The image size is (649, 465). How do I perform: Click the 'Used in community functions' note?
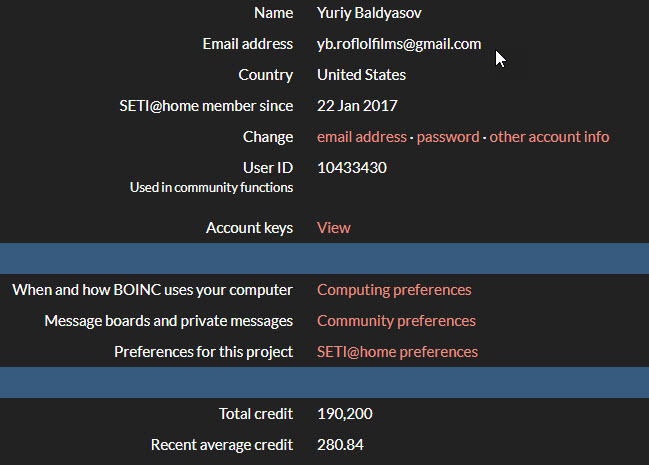(x=211, y=187)
